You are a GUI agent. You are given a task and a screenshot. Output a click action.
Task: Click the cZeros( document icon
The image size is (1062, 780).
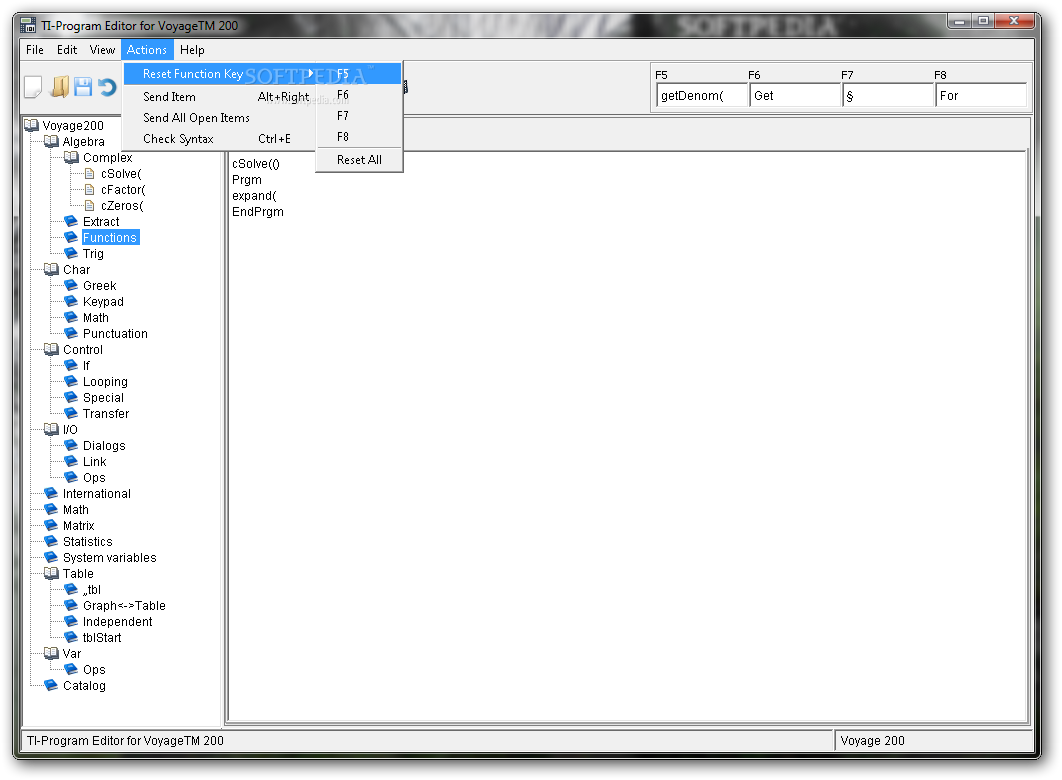[x=89, y=205]
